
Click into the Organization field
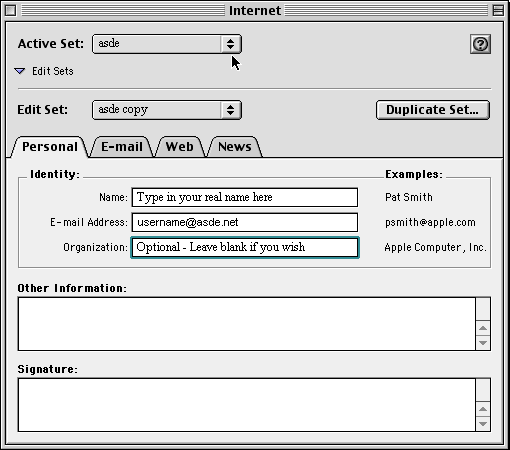pos(245,247)
